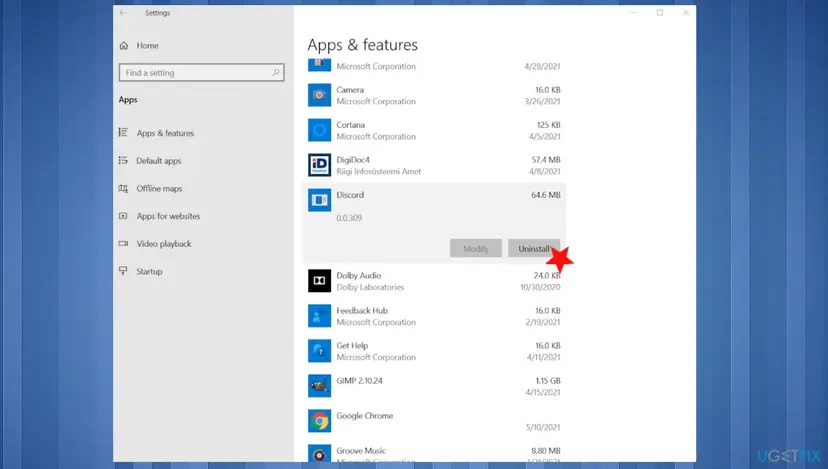Click Discord's 64.6 MB size
The height and width of the screenshot is (469, 828).
[x=545, y=195]
